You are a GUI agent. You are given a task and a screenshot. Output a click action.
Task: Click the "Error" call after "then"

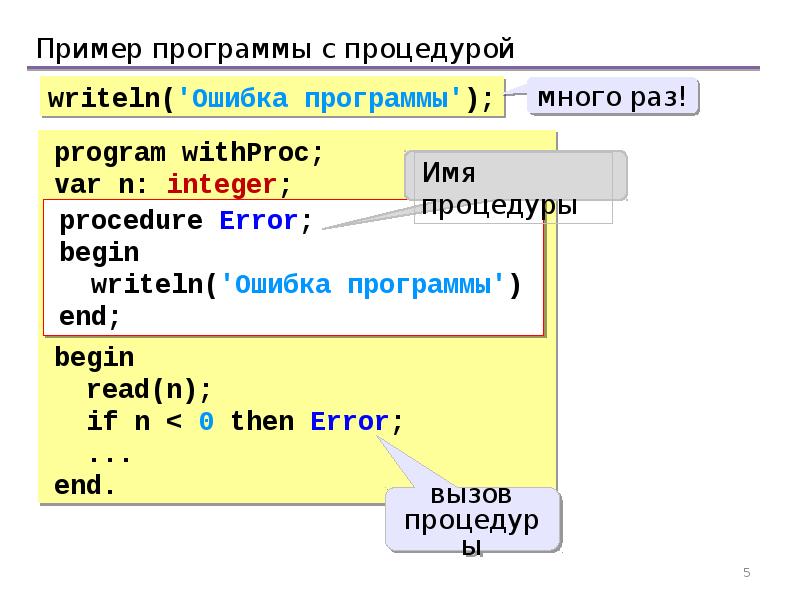349,422
